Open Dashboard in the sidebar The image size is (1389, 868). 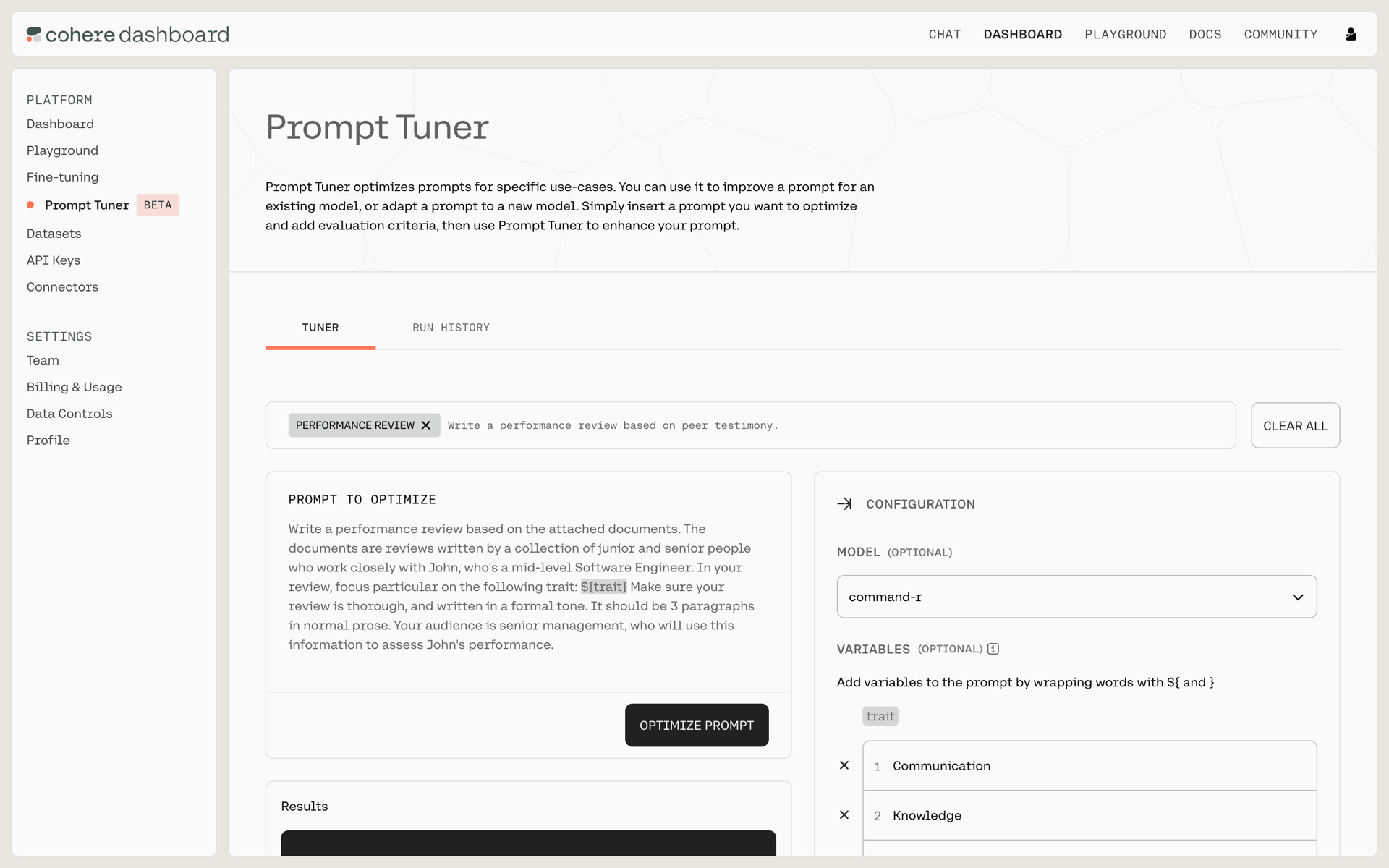60,124
